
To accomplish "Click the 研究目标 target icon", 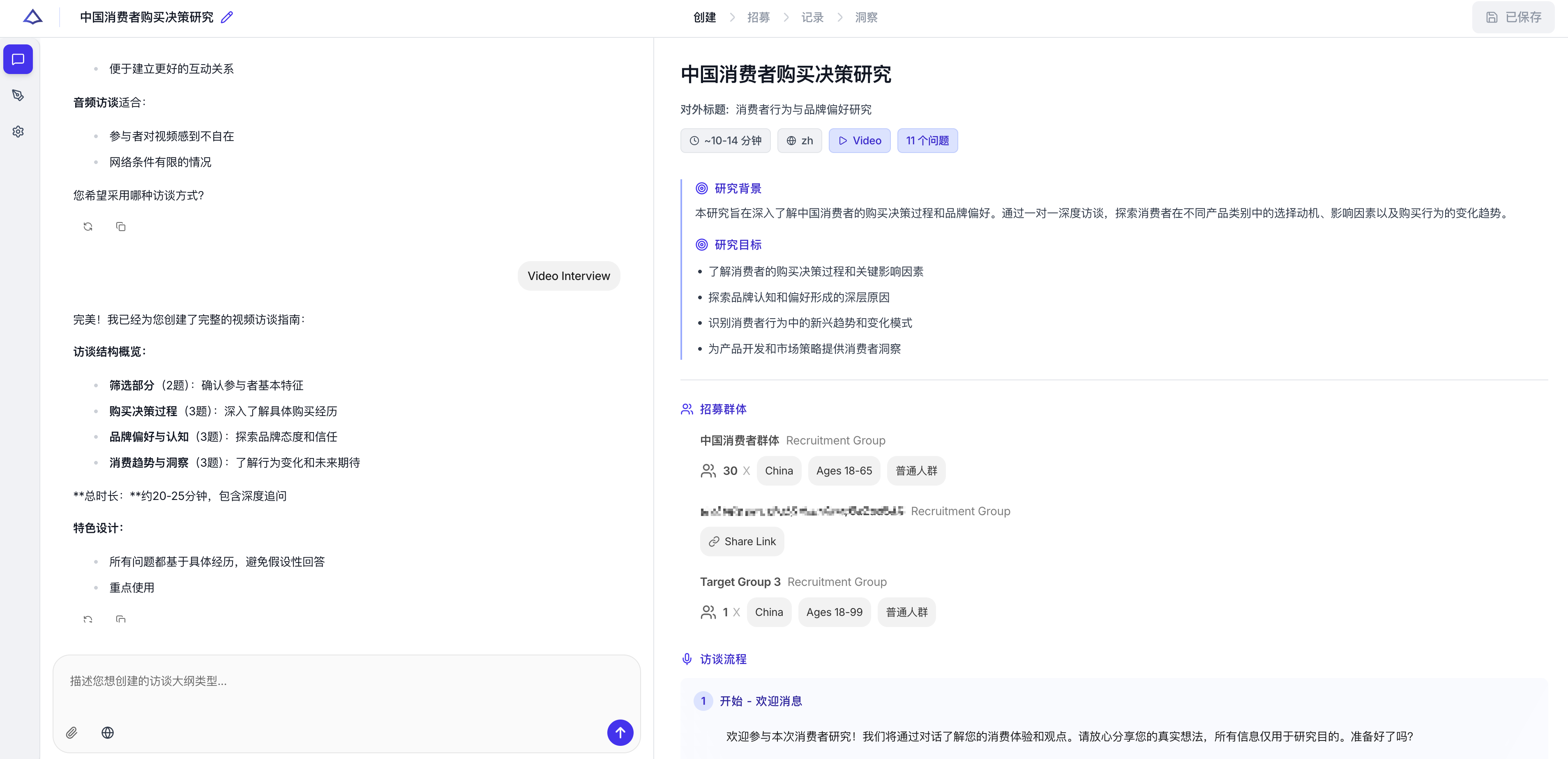I will click(701, 244).
